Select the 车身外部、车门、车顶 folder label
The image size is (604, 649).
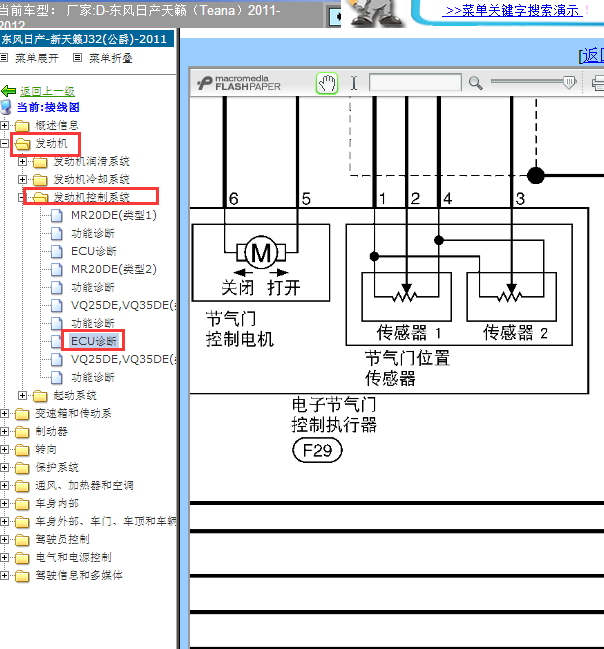(106, 521)
